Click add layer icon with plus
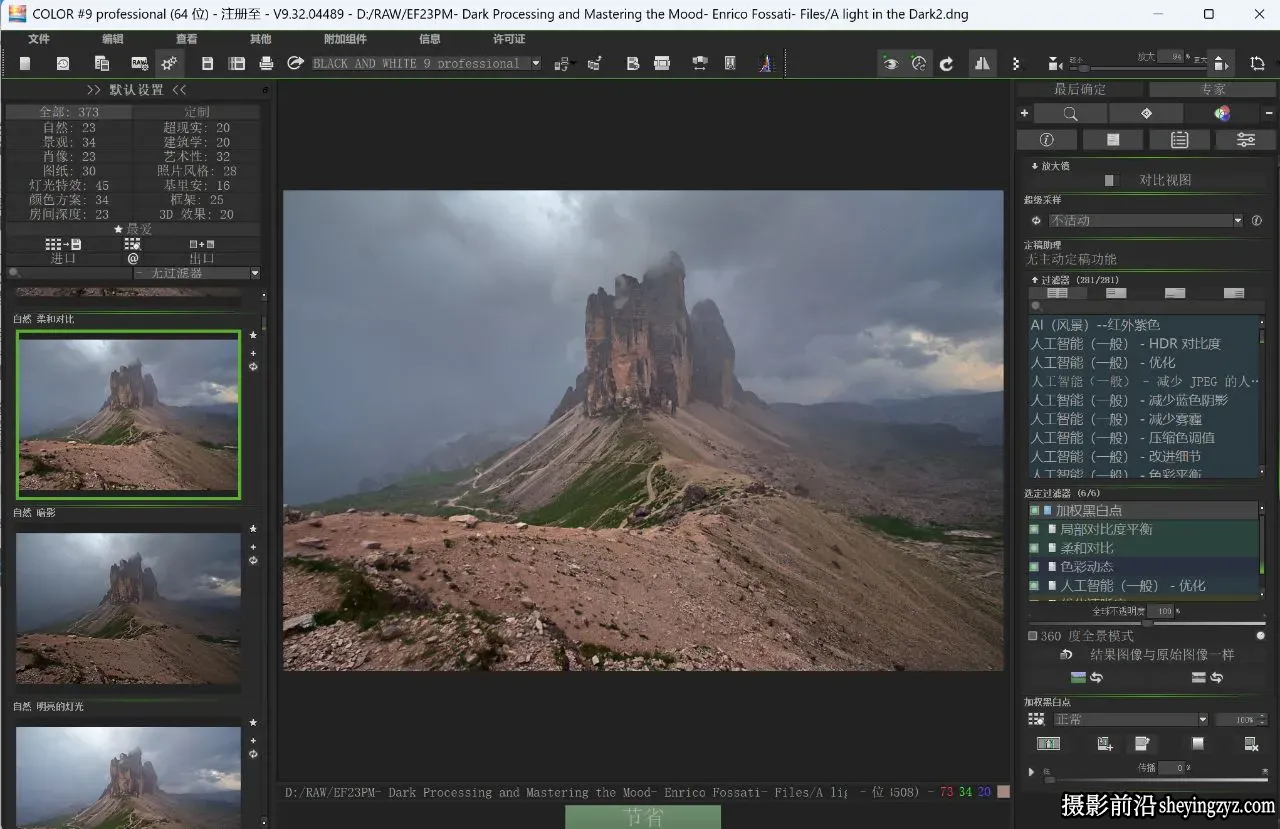Image resolution: width=1280 pixels, height=829 pixels. point(1104,743)
